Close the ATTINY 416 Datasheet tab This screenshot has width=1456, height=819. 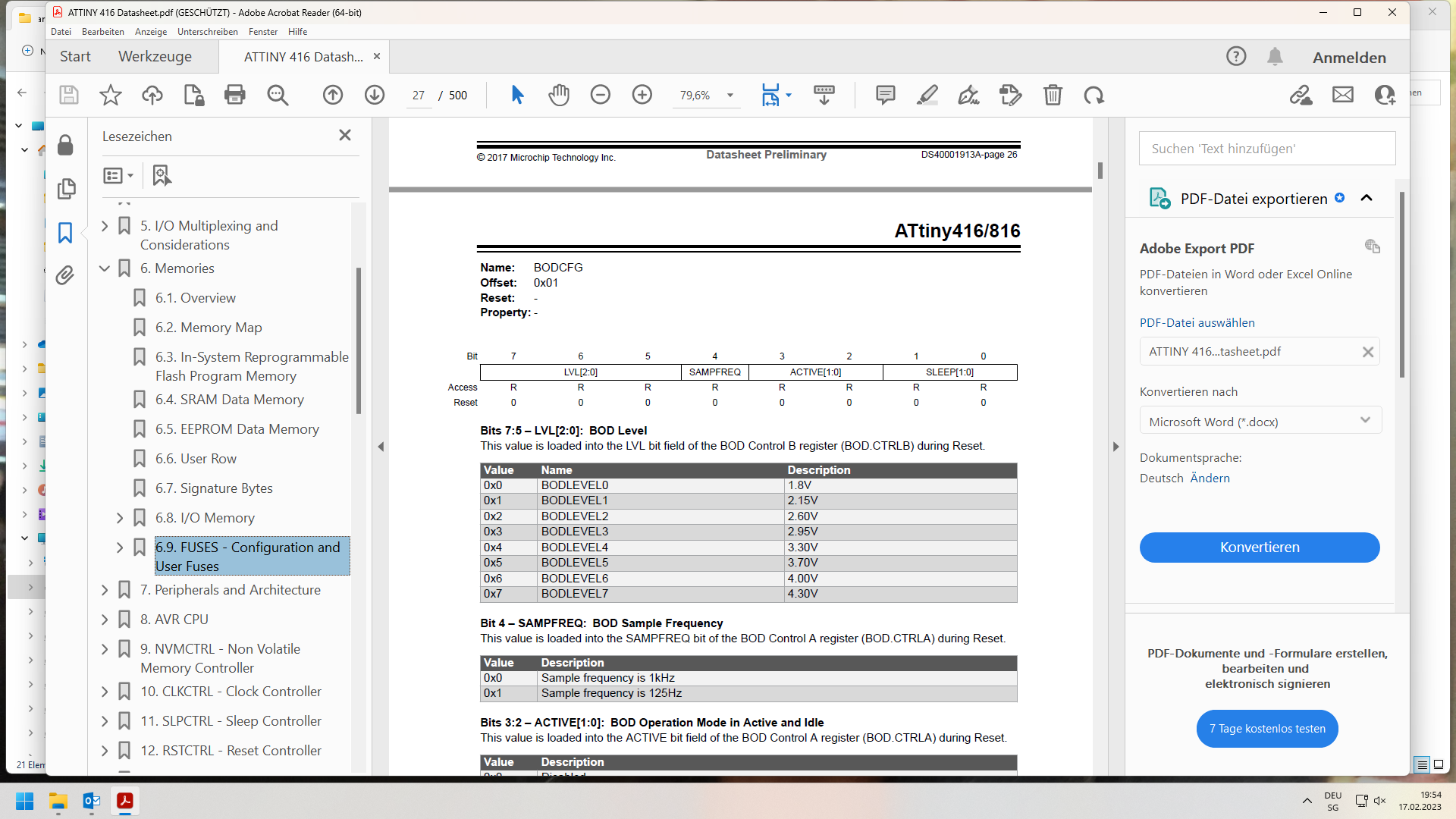[377, 57]
